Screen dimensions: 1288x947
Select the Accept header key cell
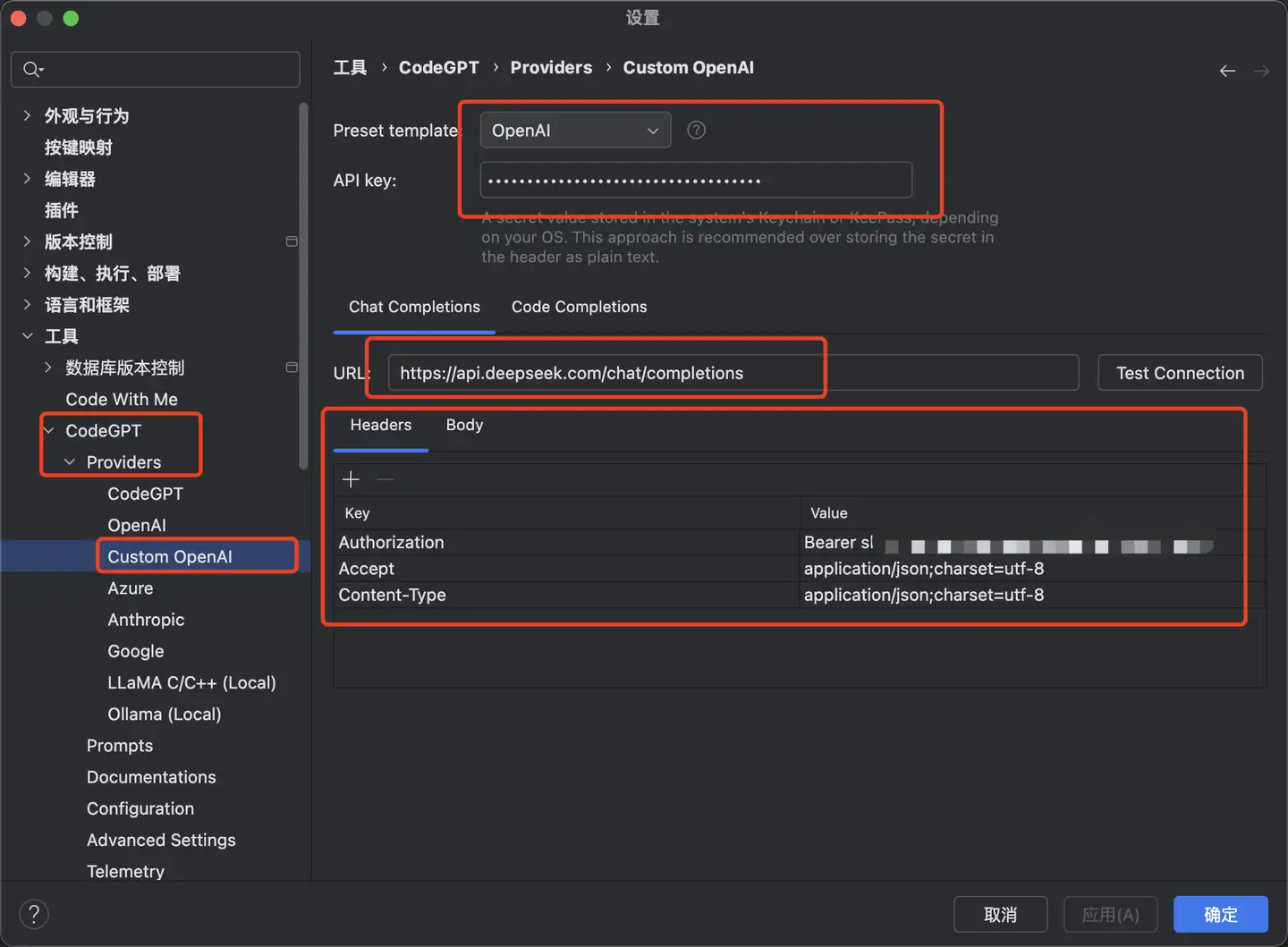pos(566,569)
